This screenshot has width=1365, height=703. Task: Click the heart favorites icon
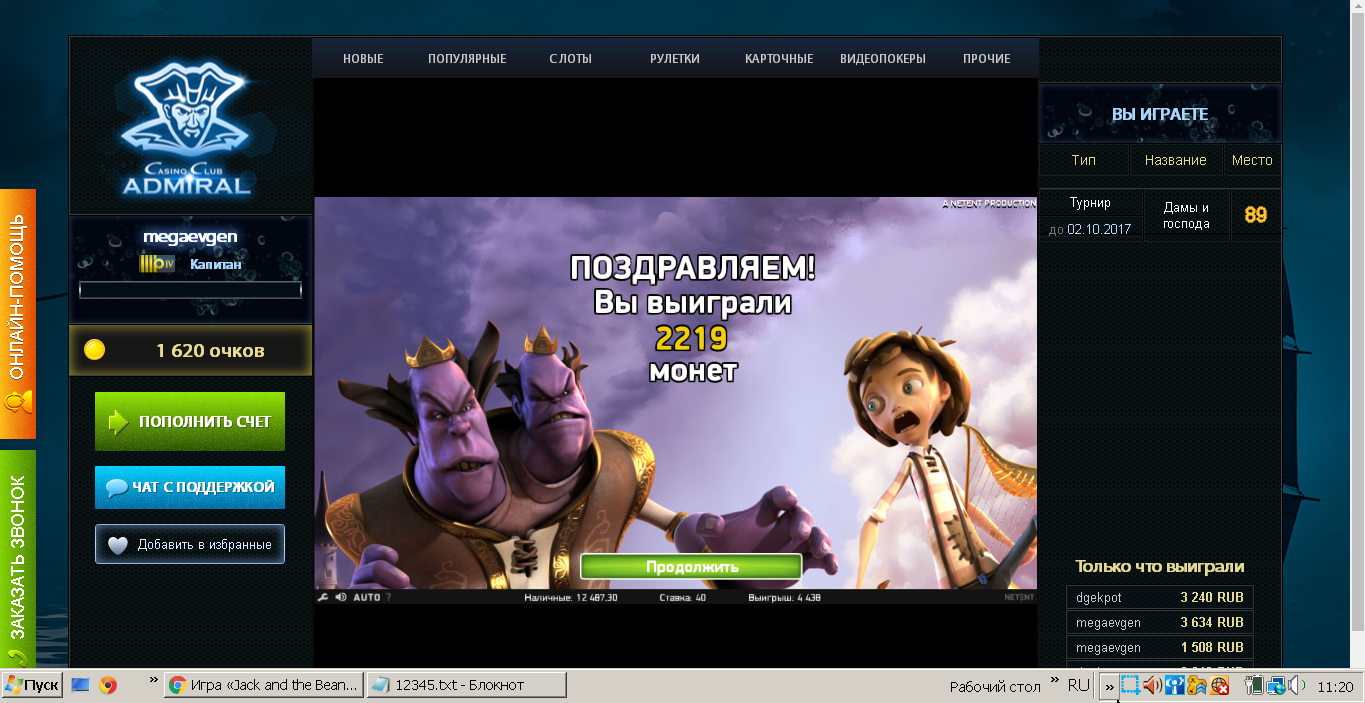click(x=118, y=545)
